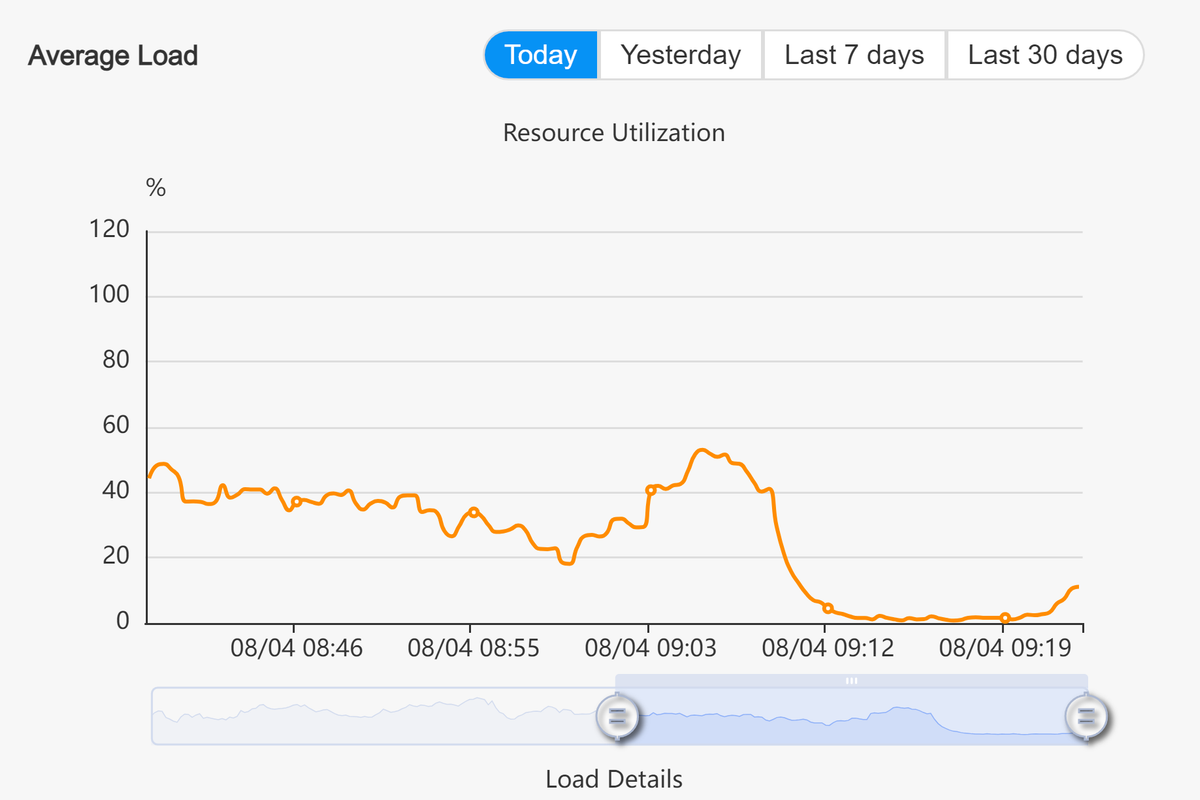Click the 100 y-axis value
The height and width of the screenshot is (800, 1200).
point(110,296)
